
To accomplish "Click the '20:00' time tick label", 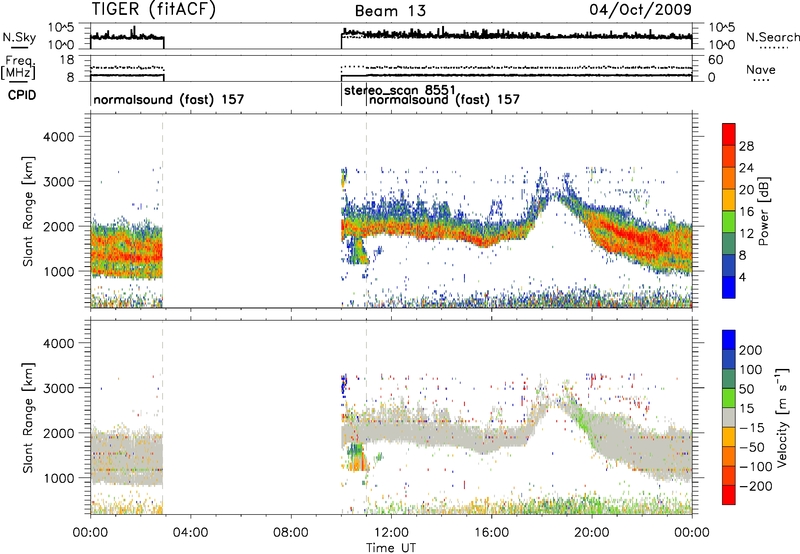I will tap(592, 533).
